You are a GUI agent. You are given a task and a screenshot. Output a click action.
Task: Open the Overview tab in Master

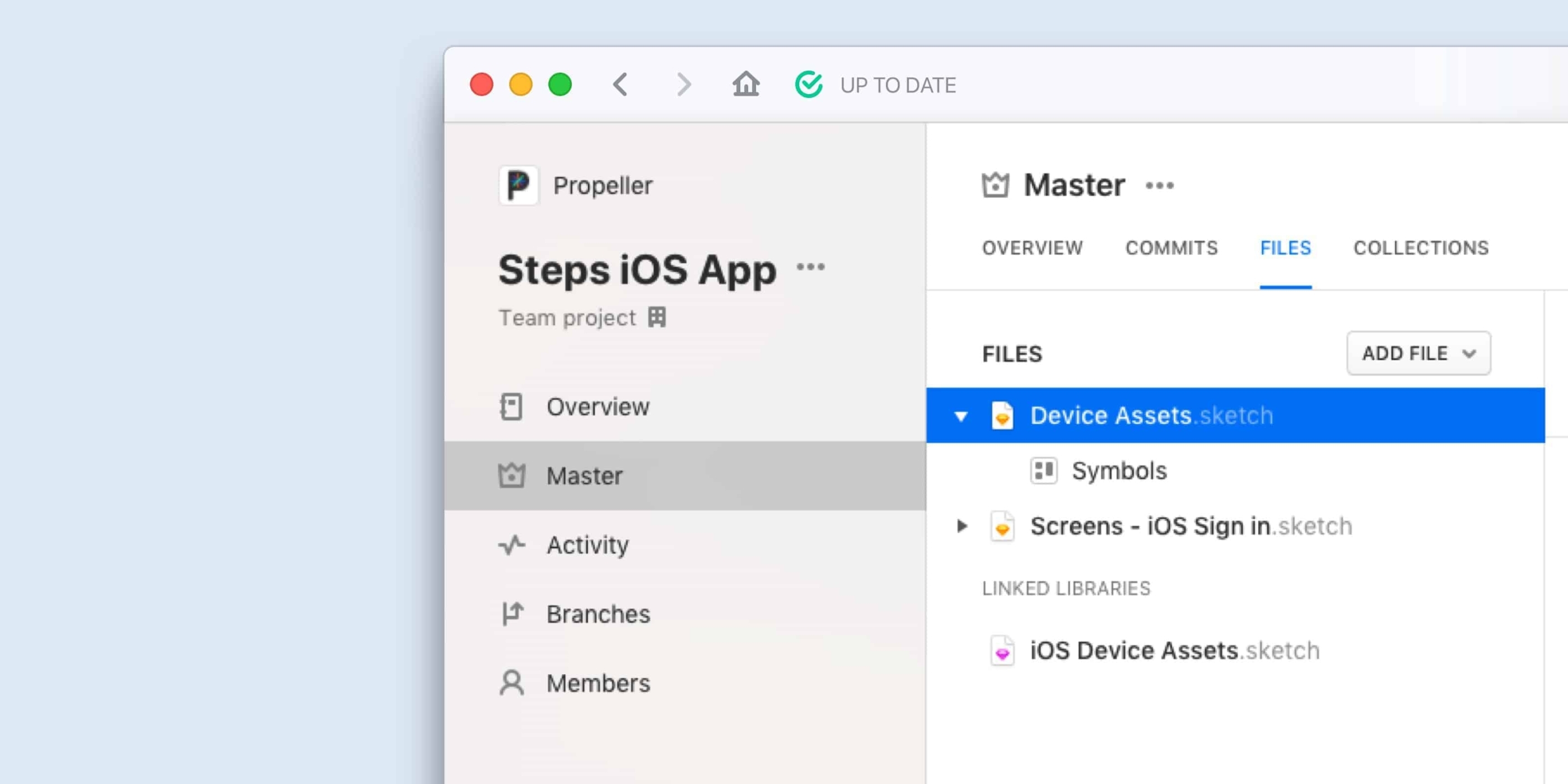1032,248
